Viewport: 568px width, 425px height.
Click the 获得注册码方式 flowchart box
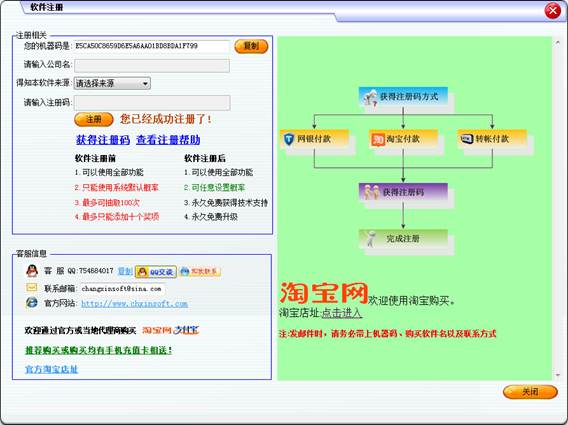click(403, 96)
